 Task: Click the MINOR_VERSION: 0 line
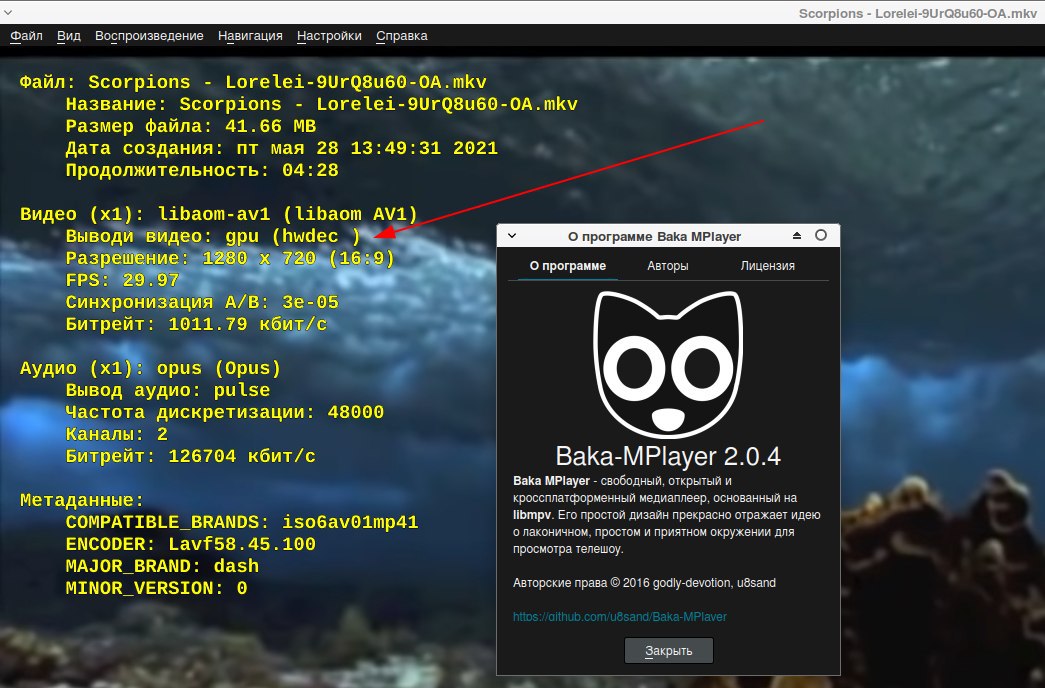[x=157, y=588]
